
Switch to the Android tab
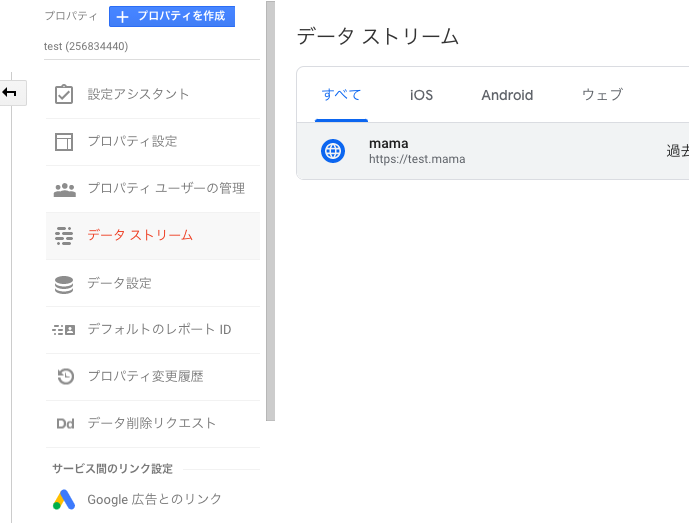tap(507, 95)
